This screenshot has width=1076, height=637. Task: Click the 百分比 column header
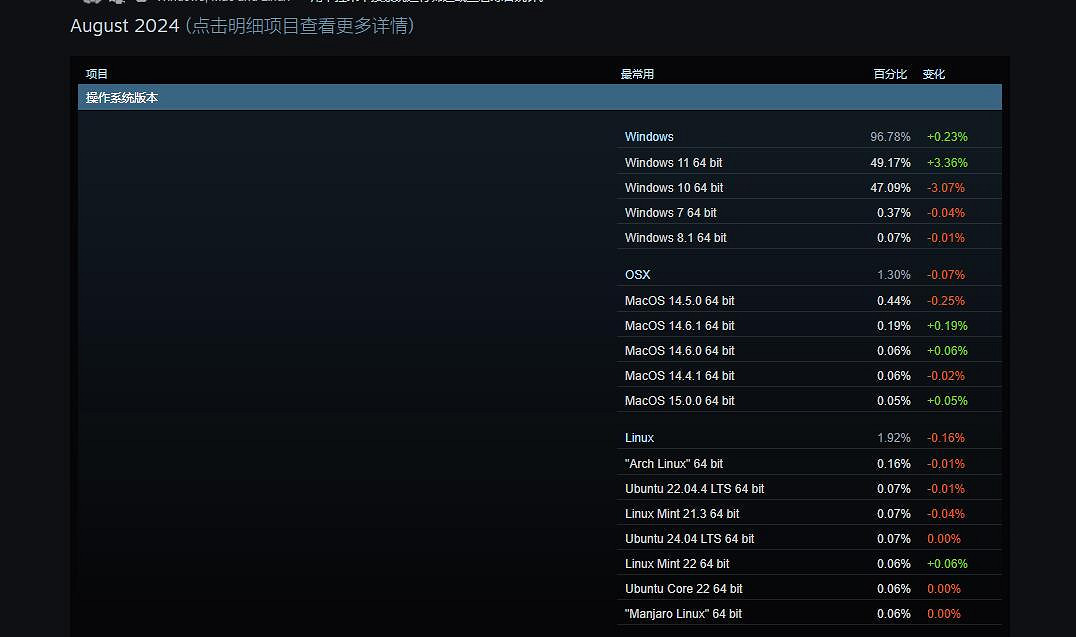(x=890, y=73)
